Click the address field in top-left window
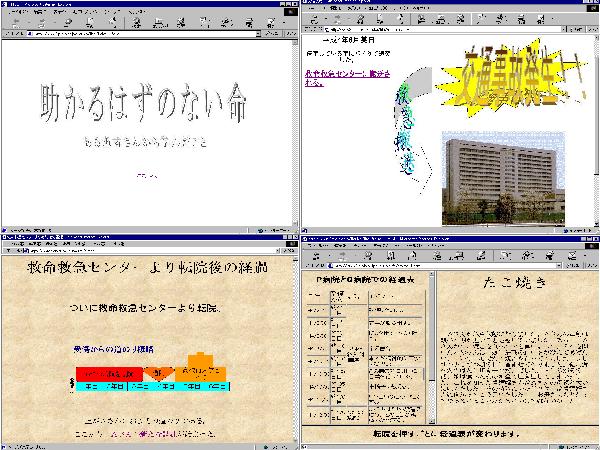This screenshot has height=450, width=600. click(x=130, y=34)
